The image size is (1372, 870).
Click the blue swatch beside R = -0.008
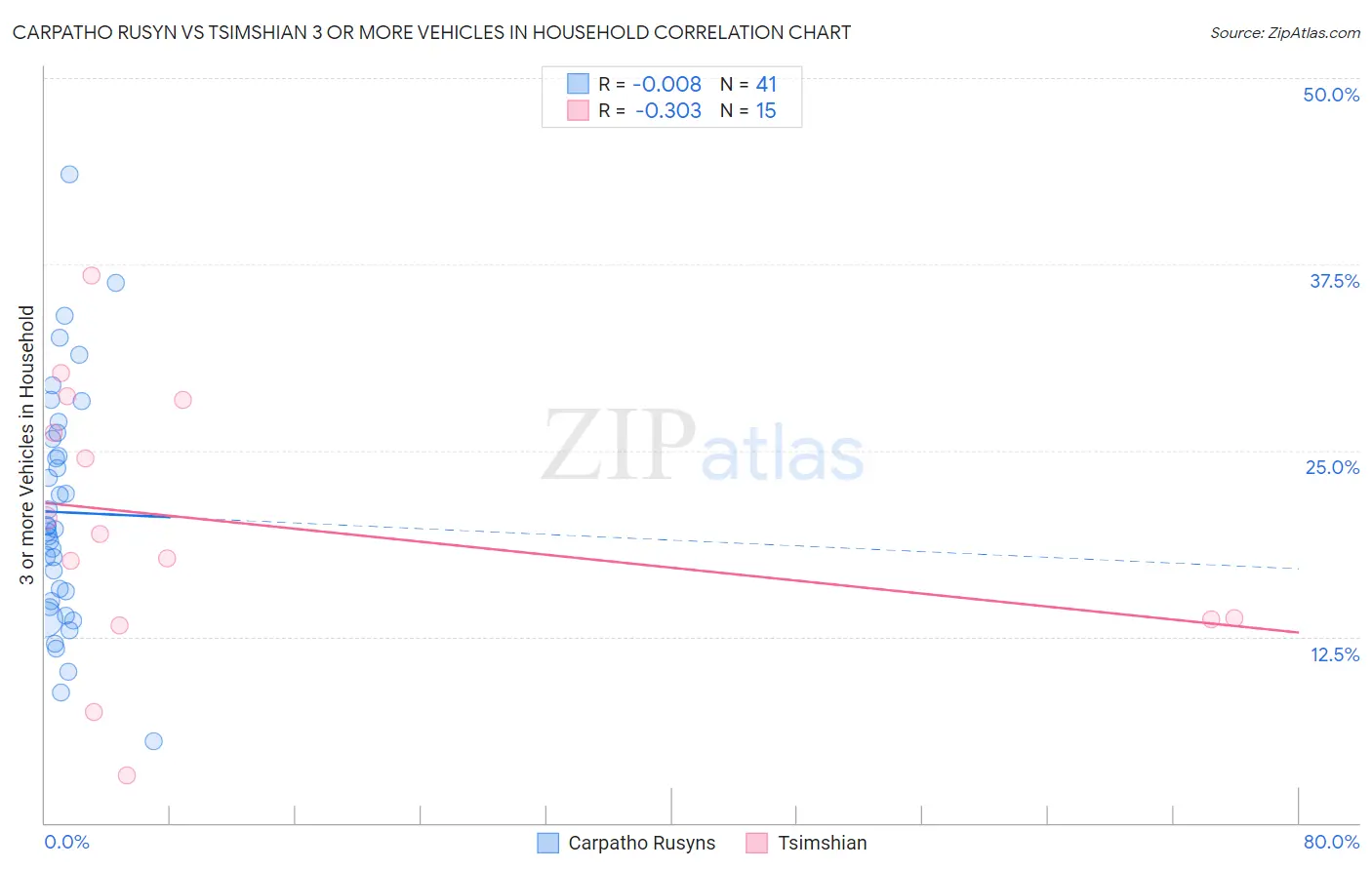click(x=579, y=84)
